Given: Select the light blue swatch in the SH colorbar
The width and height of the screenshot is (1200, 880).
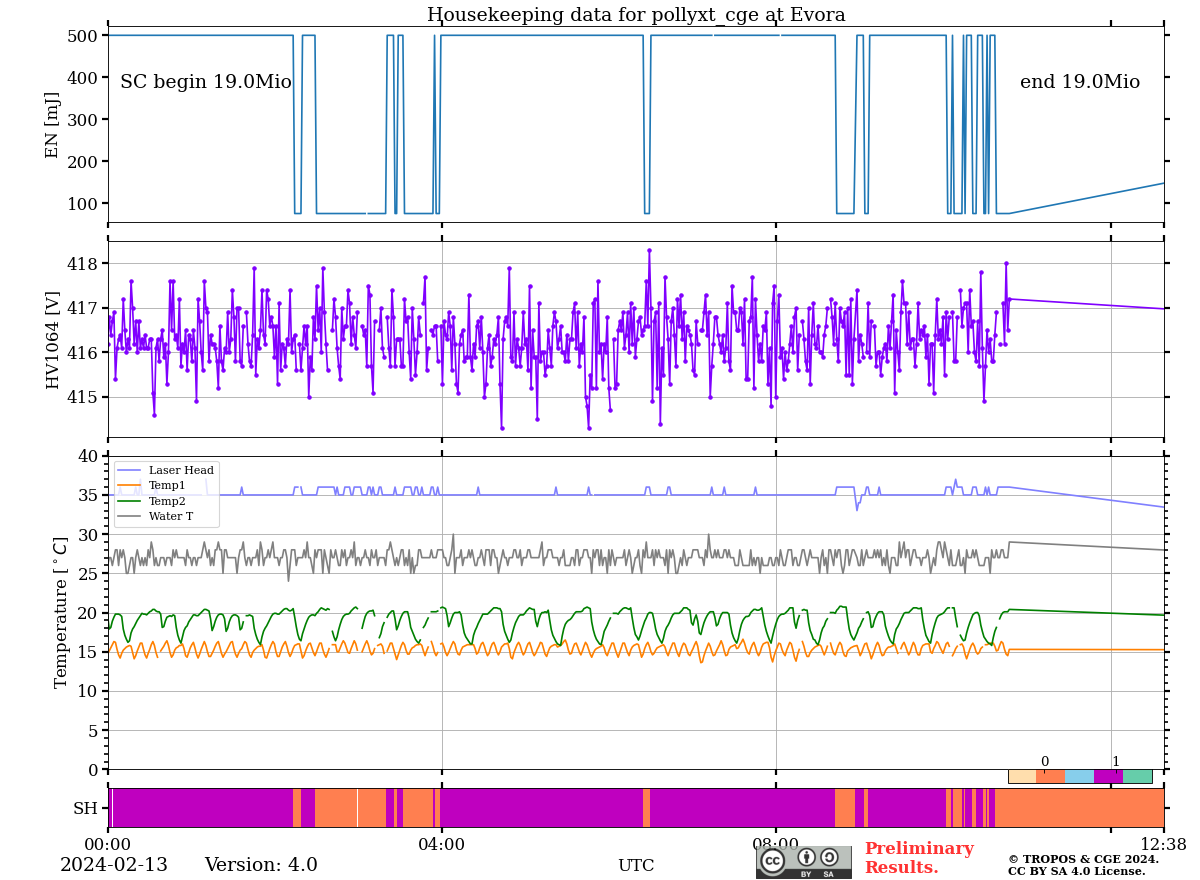Looking at the screenshot, I should (1080, 776).
